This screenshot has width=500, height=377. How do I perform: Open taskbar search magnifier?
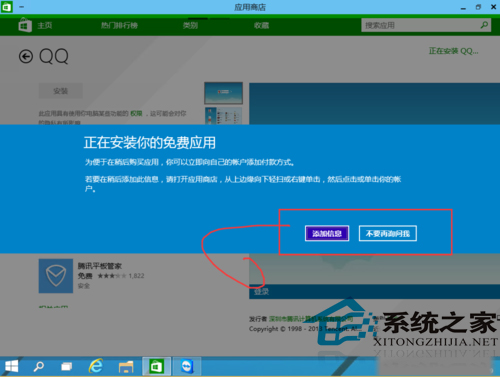click(x=39, y=366)
